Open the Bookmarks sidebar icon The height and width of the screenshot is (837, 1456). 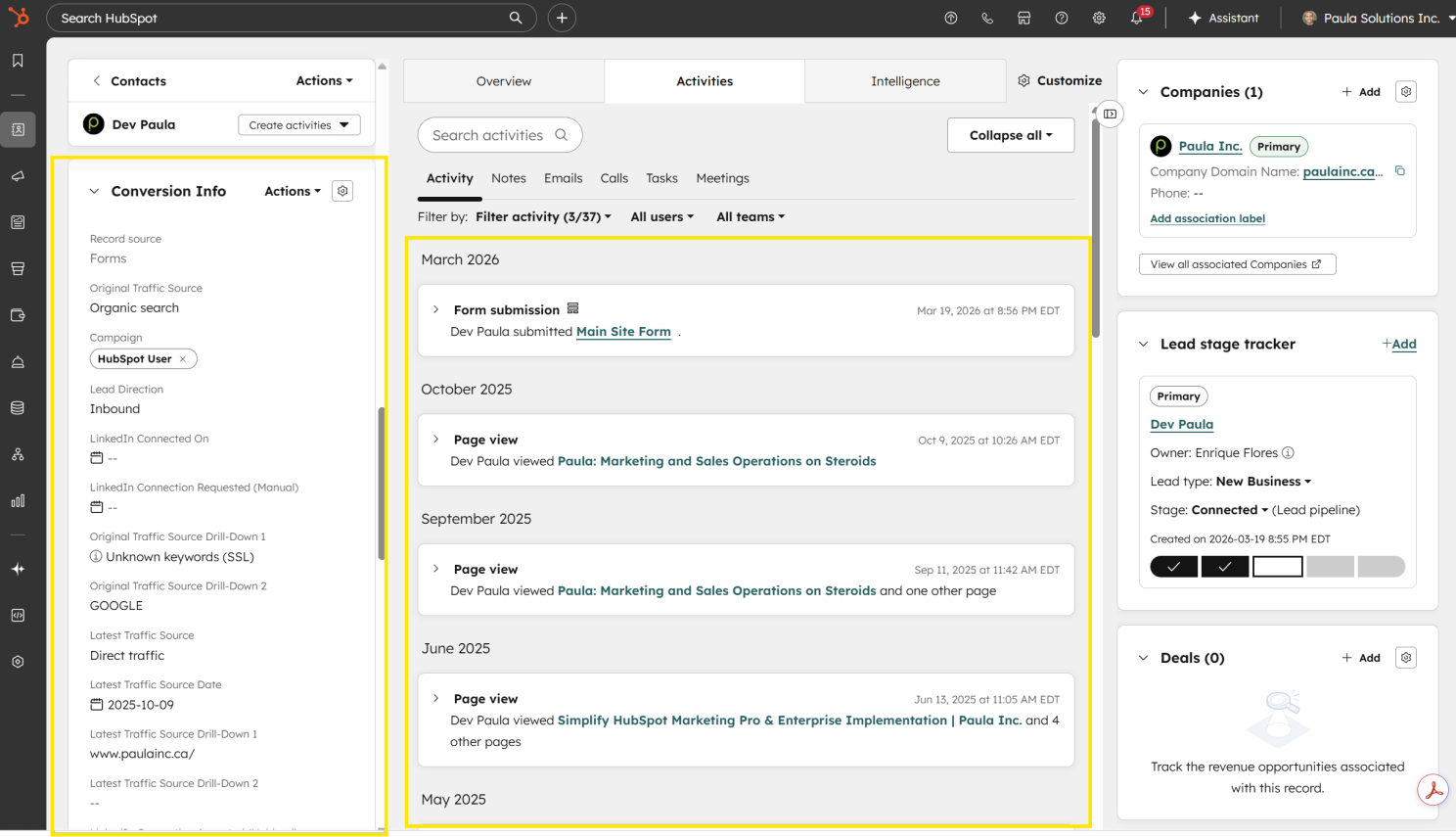pos(18,61)
